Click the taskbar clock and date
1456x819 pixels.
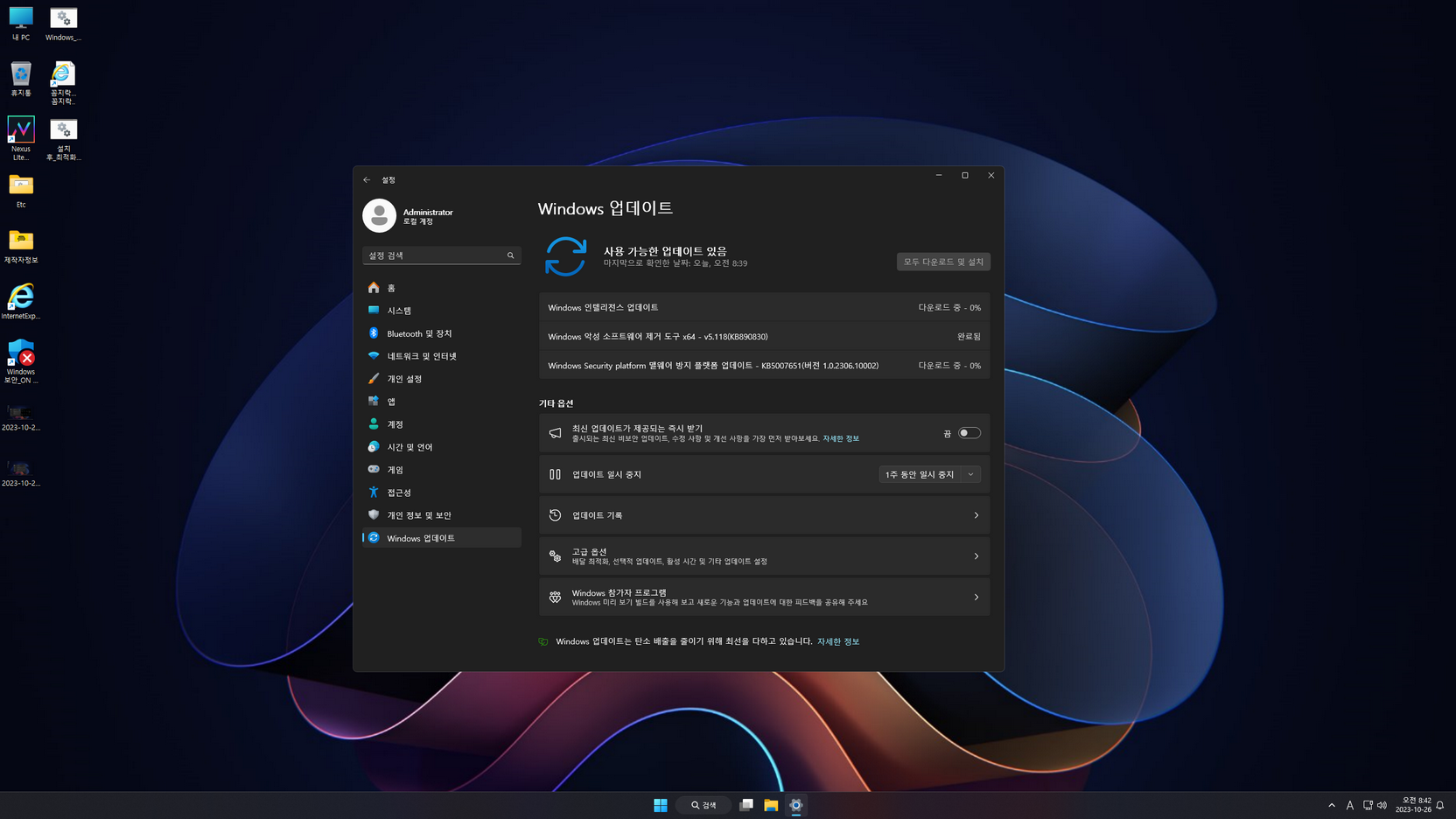1414,805
